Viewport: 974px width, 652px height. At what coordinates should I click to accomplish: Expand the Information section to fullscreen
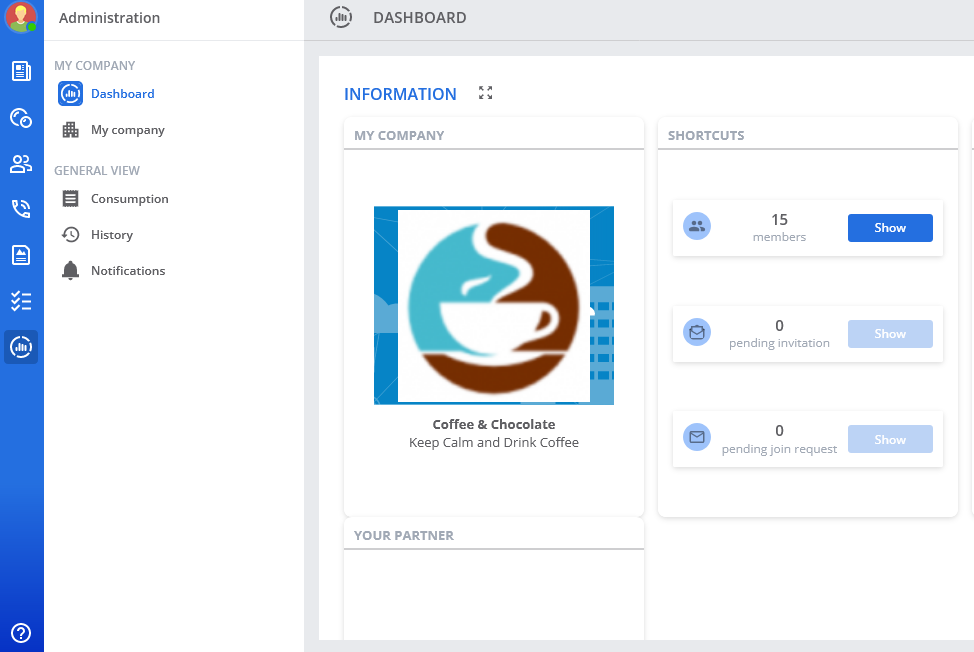pyautogui.click(x=486, y=93)
